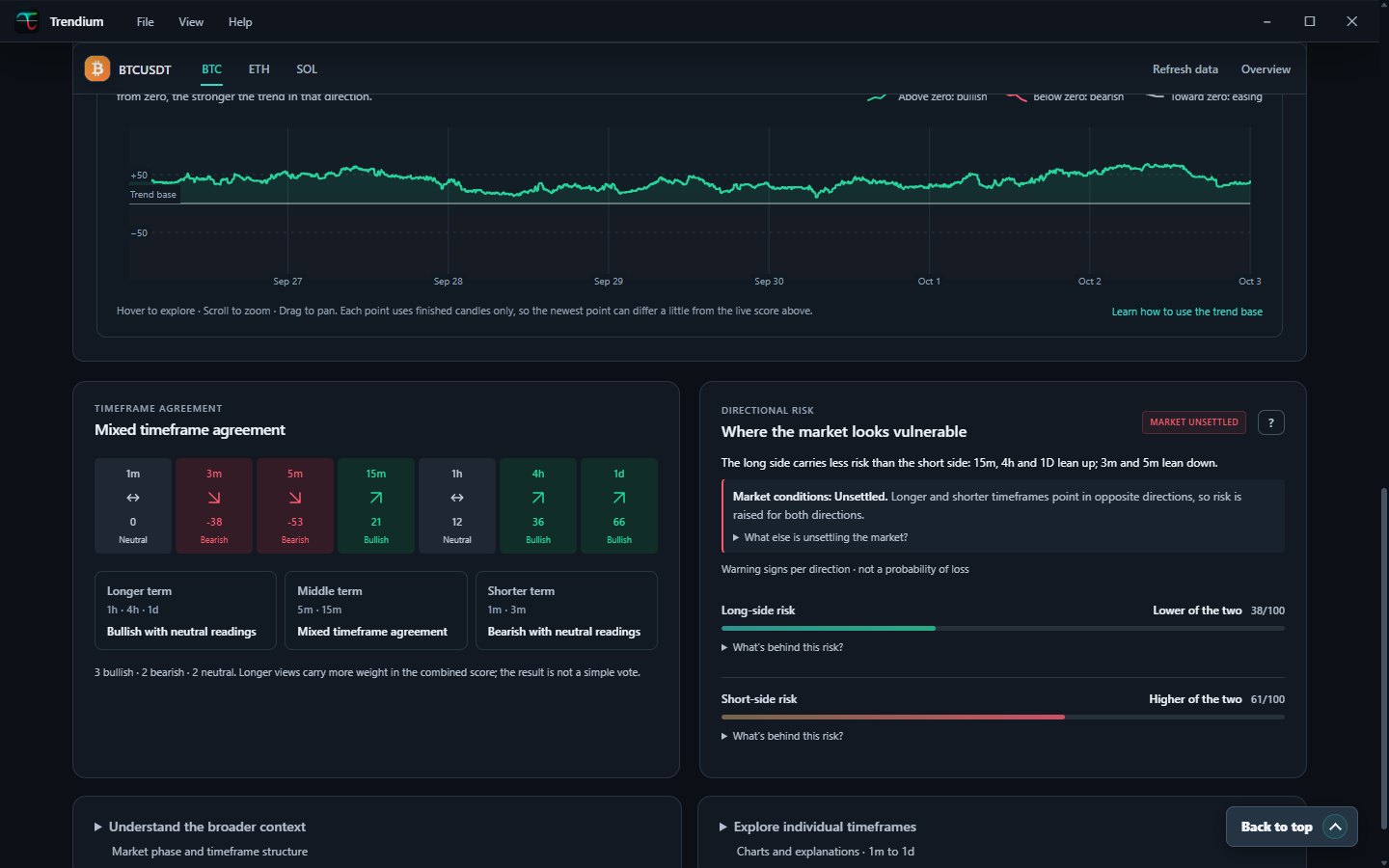1389x868 pixels.
Task: Open Learn how to use the trend base link
Action: 1186,312
